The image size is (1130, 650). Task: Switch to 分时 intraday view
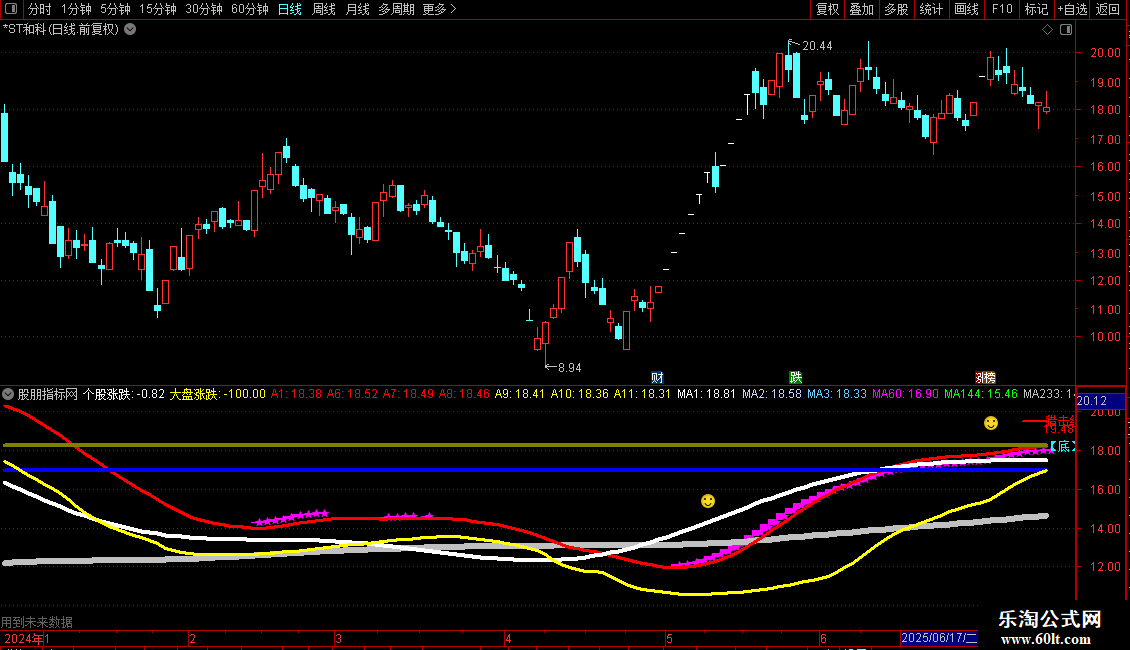pyautogui.click(x=40, y=9)
